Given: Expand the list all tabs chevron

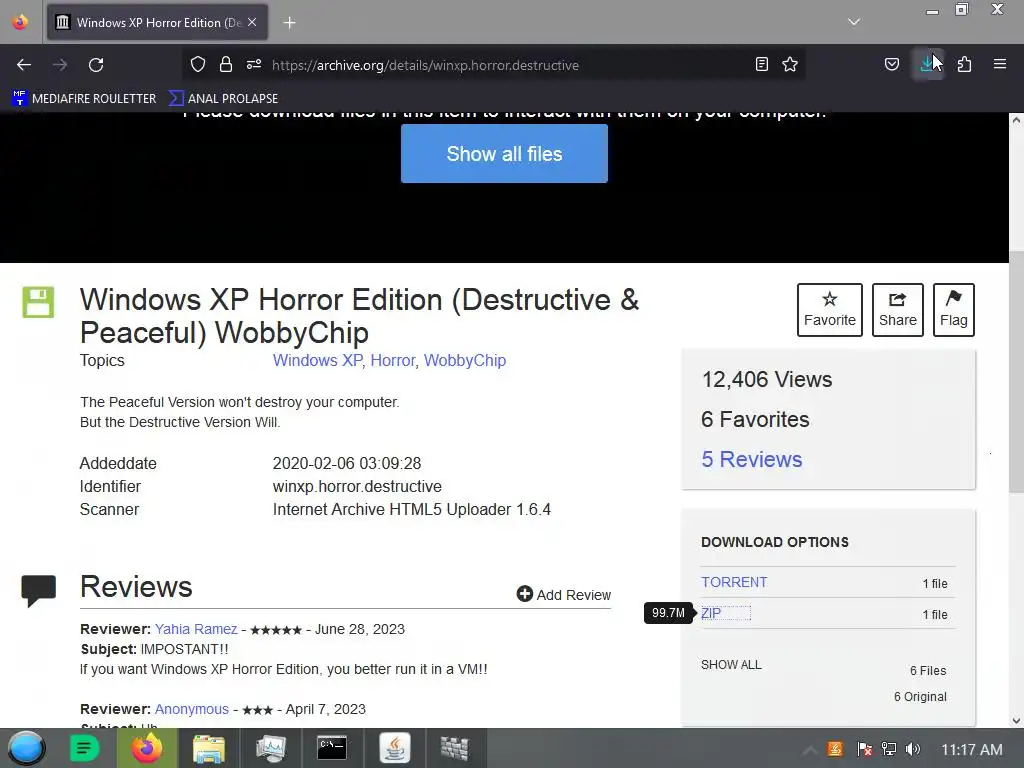Looking at the screenshot, I should [854, 22].
